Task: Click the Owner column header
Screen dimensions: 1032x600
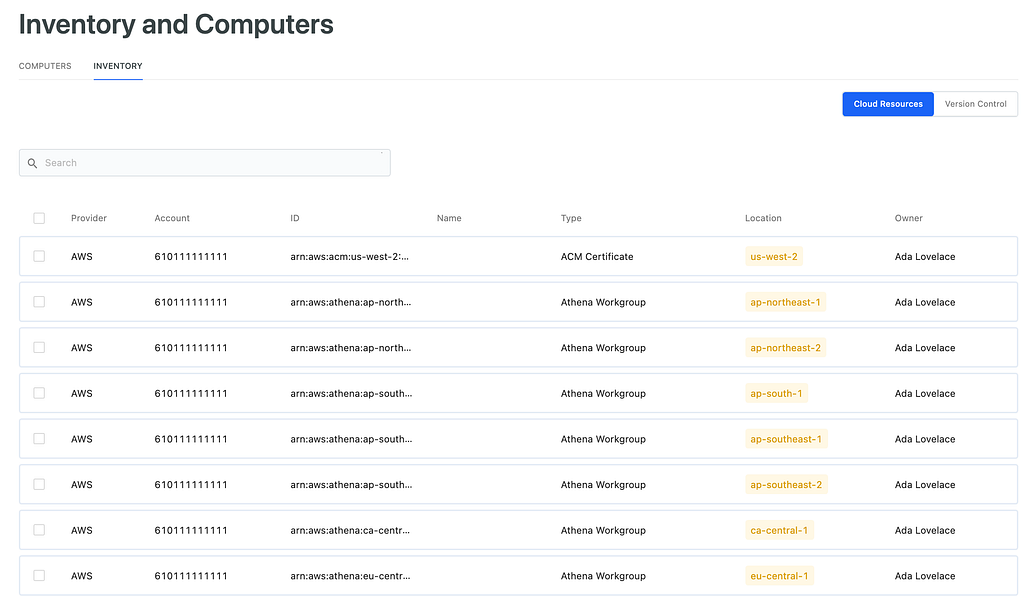Action: pyautogui.click(x=908, y=218)
